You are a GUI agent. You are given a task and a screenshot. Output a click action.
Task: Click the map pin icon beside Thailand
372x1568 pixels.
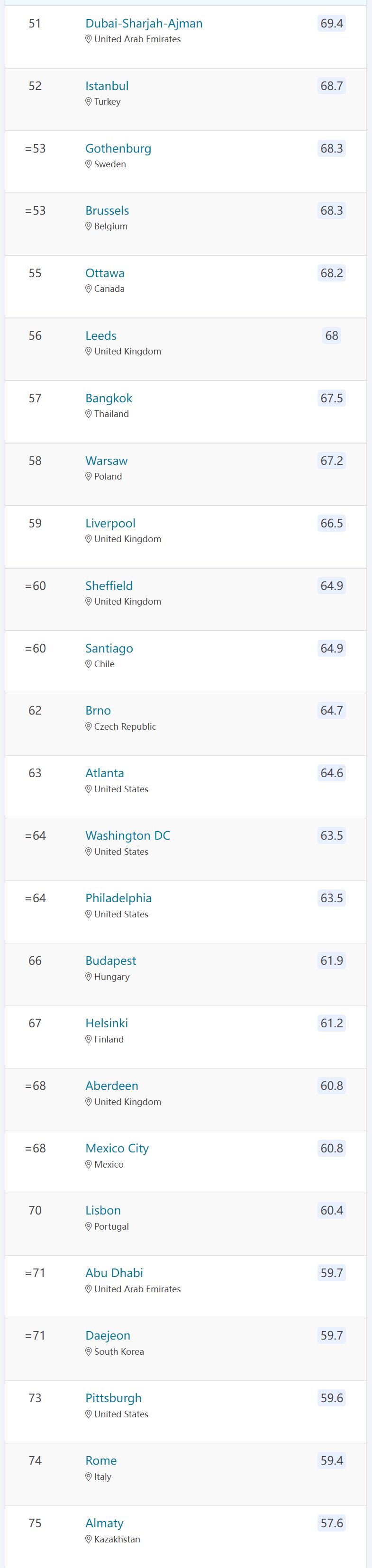[x=88, y=414]
